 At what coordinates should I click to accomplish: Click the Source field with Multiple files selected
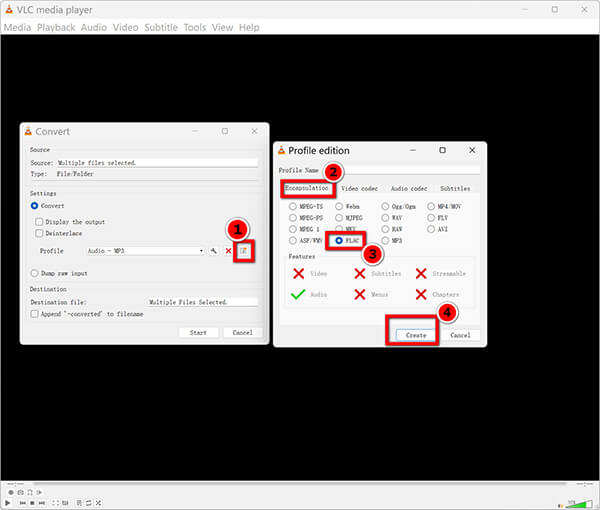[157, 163]
